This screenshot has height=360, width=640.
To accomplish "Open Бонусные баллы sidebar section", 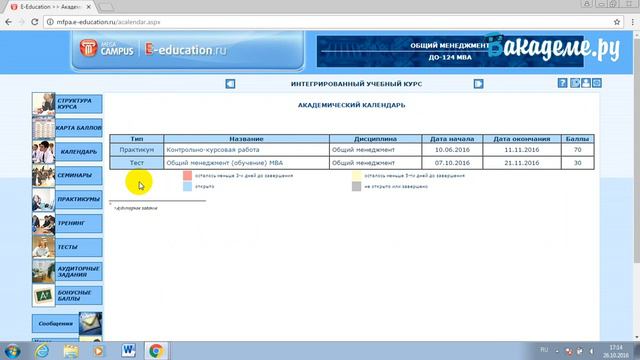I will 79,295.
